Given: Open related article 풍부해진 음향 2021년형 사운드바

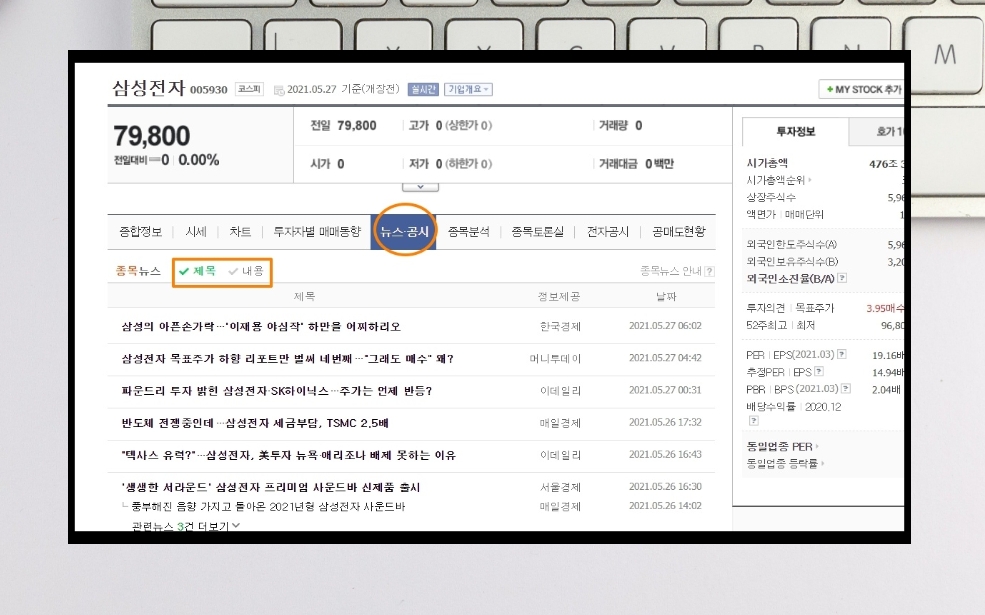Looking at the screenshot, I should [x=268, y=506].
